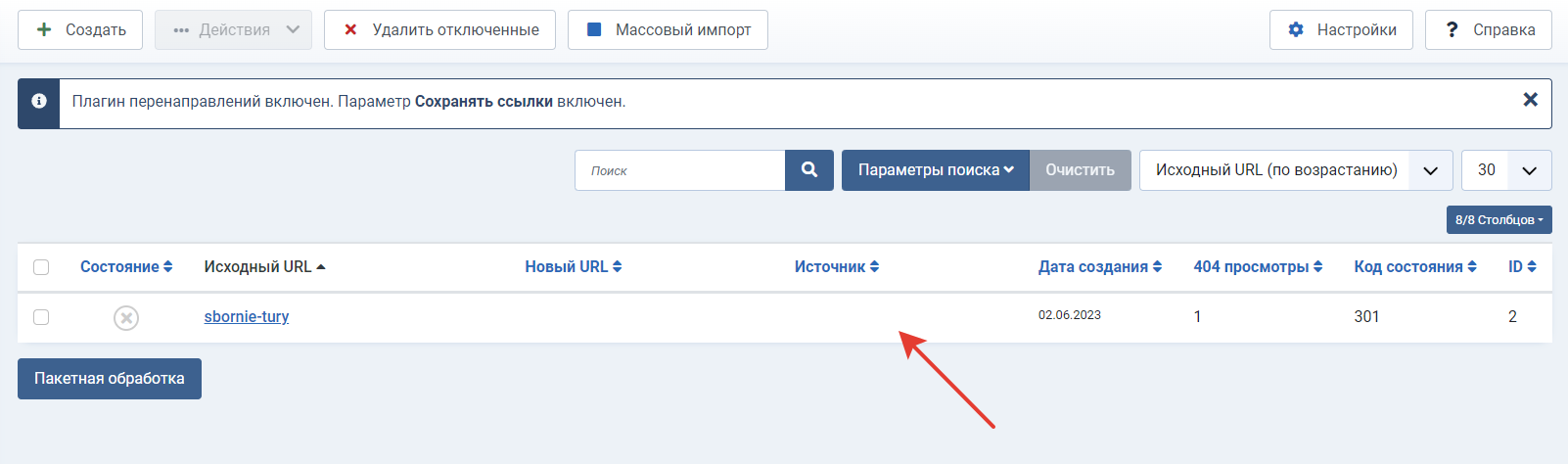This screenshot has width=1568, height=464.
Task: Toggle the disabled status icon of sbornie-tury
Action: [x=126, y=318]
